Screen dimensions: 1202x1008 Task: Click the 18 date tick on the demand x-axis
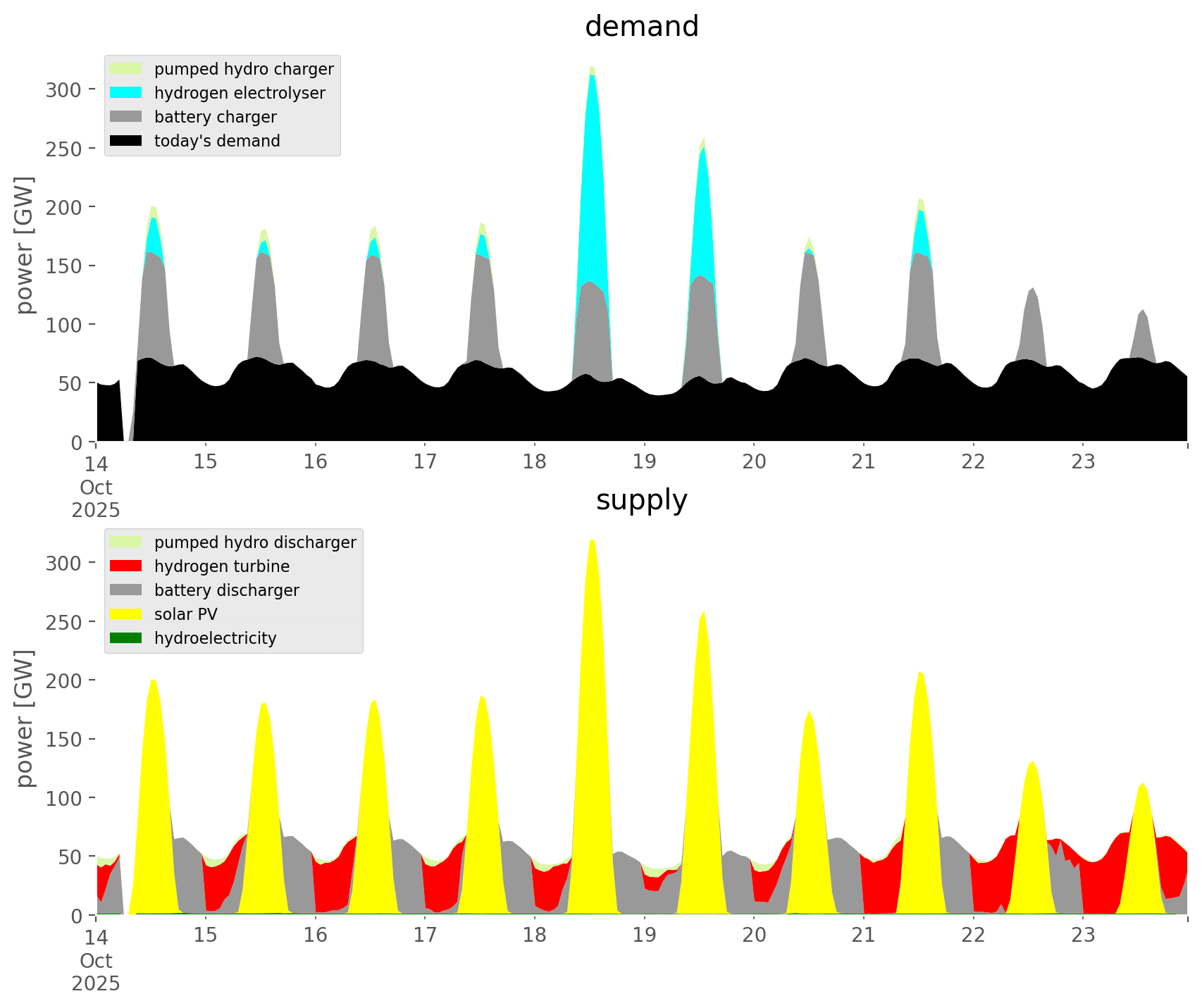pyautogui.click(x=535, y=462)
